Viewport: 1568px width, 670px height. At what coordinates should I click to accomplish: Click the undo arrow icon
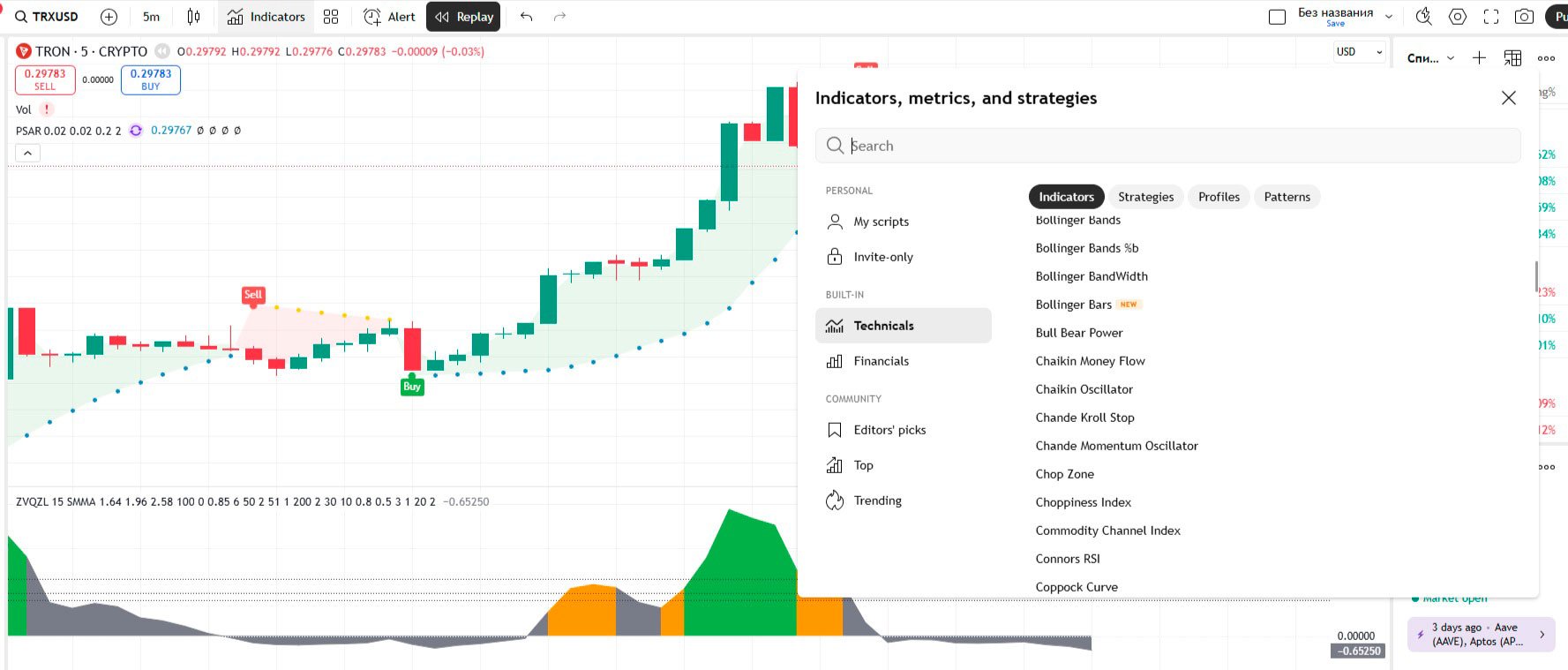527,17
